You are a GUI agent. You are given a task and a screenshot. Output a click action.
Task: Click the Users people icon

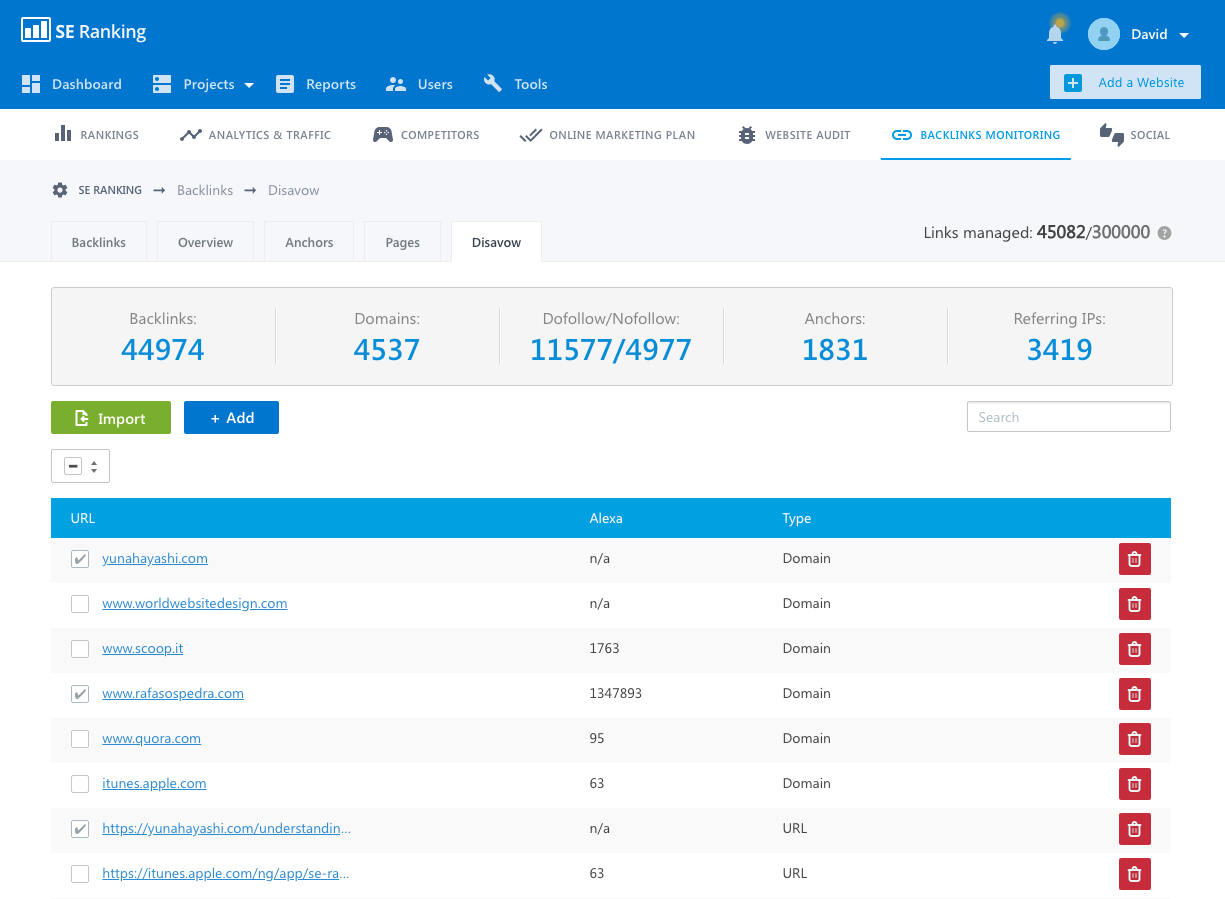click(x=396, y=84)
